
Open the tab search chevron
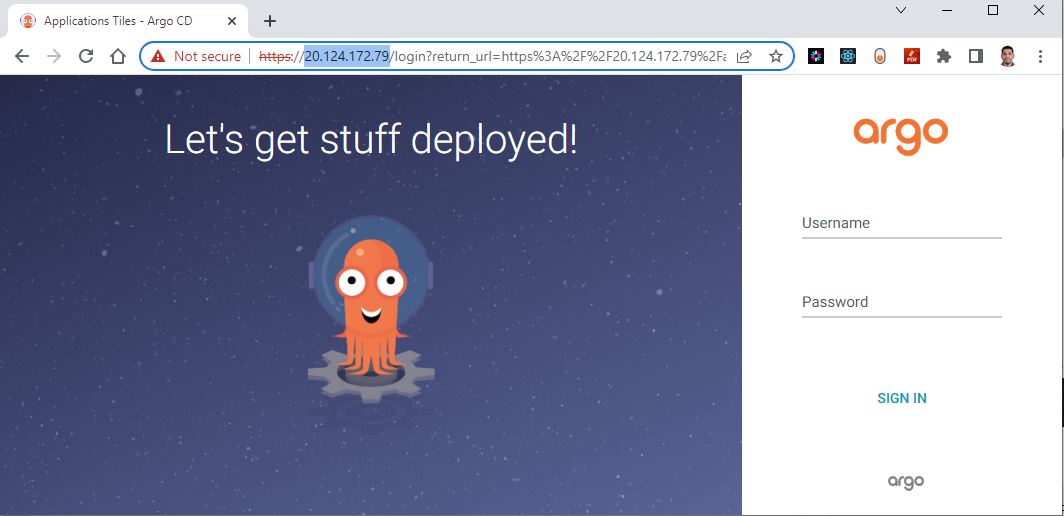click(x=901, y=10)
